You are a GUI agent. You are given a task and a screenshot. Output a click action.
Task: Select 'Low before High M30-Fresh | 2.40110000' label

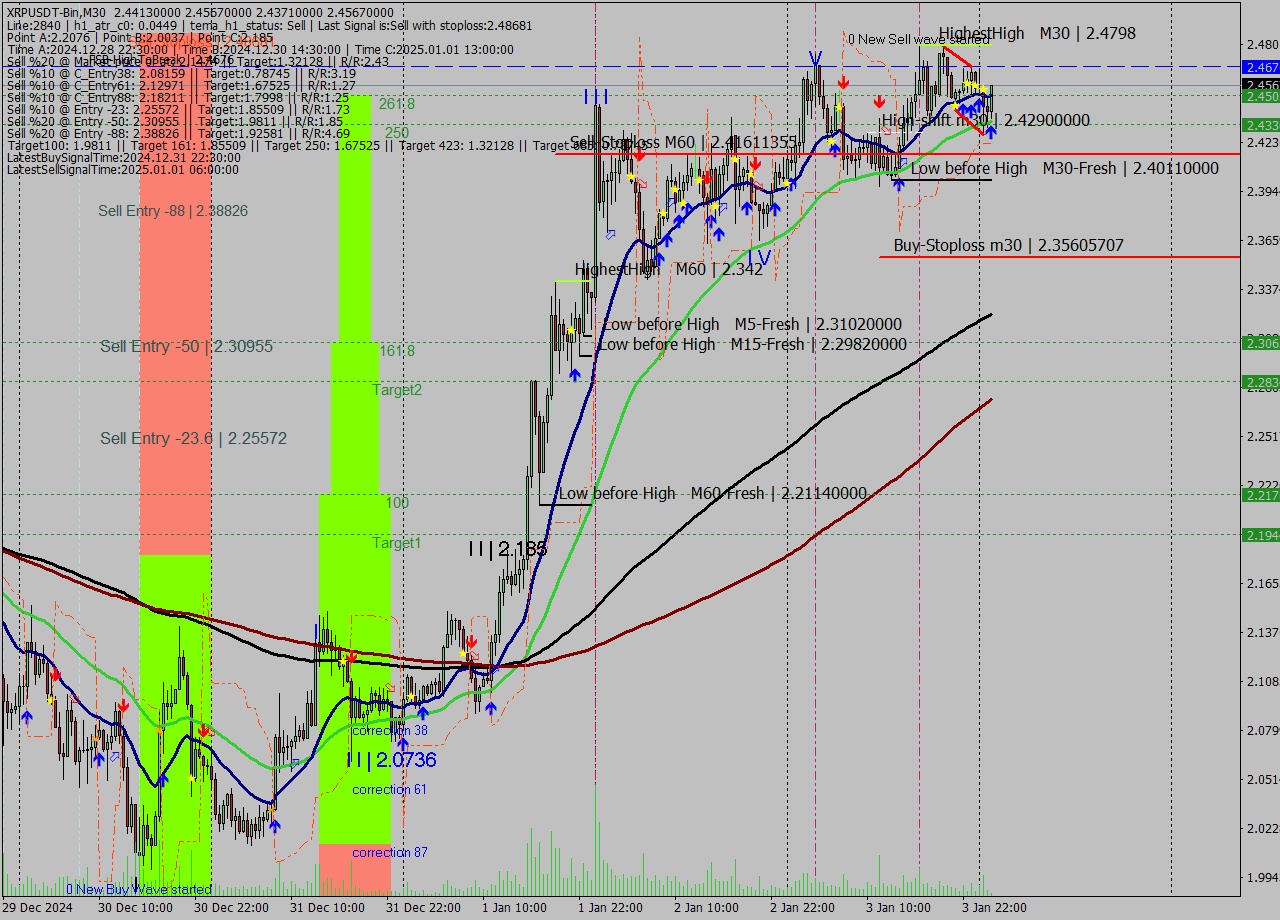click(1064, 168)
